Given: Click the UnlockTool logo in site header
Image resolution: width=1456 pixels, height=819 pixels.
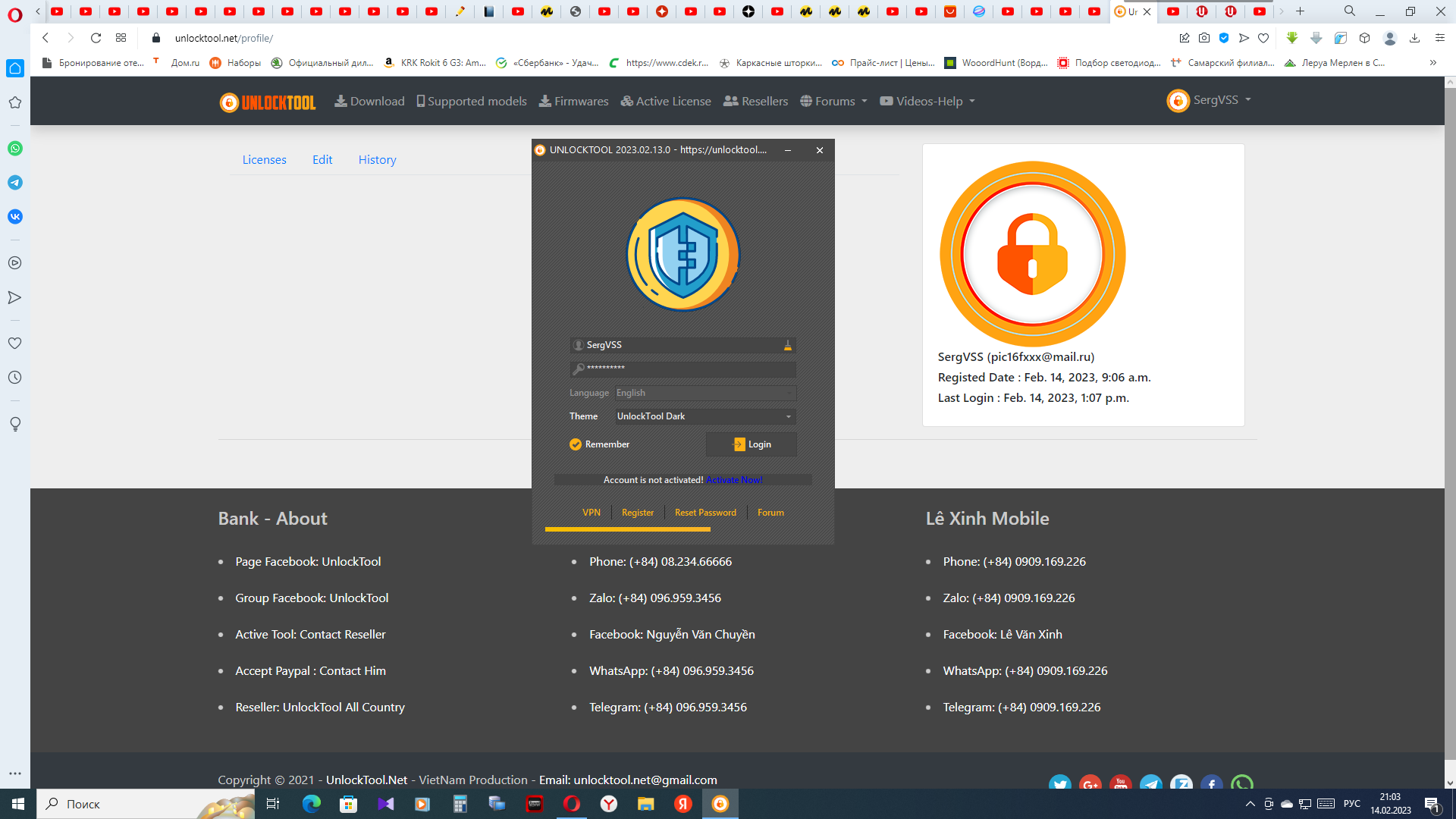Looking at the screenshot, I should tap(268, 102).
